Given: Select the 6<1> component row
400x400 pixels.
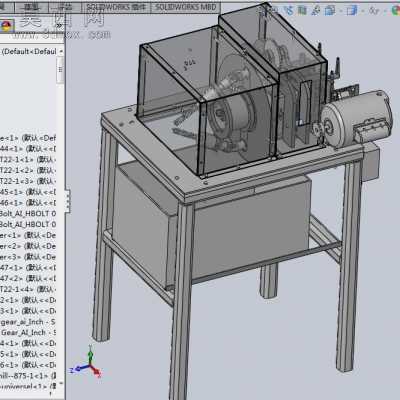Looking at the screenshot, I should pos(28,365).
